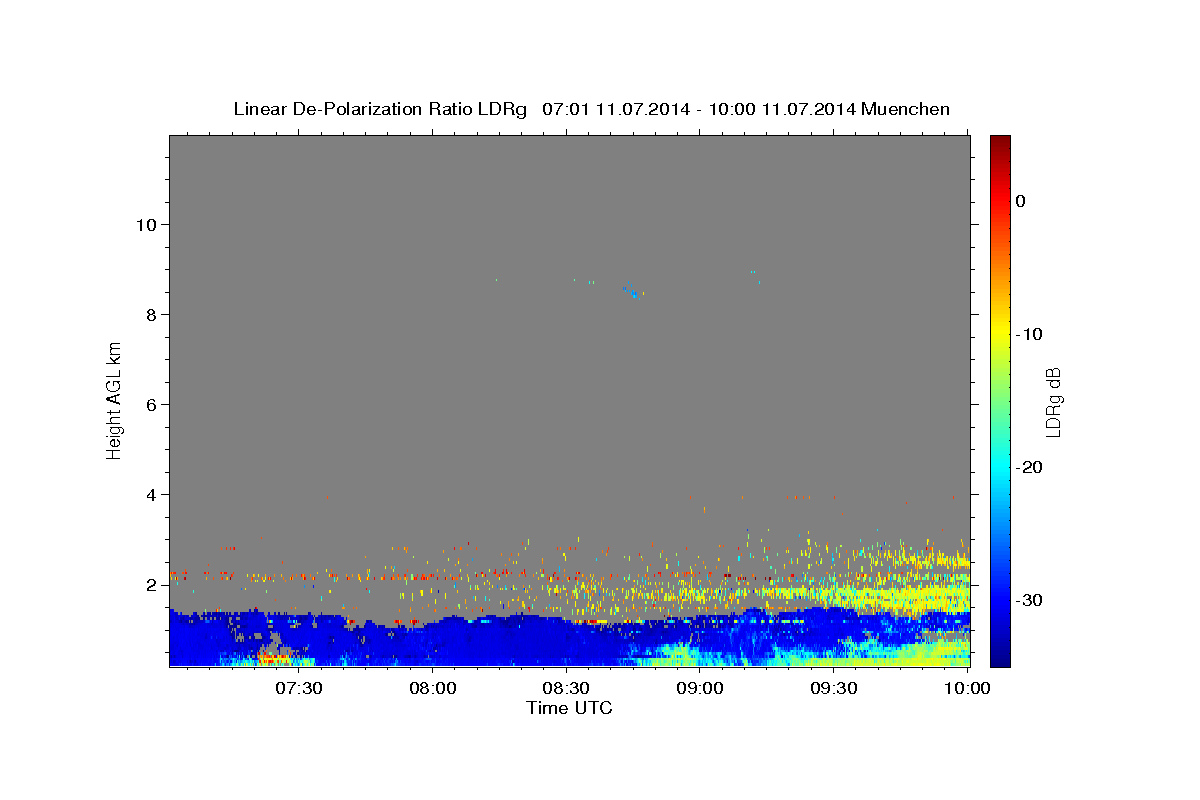Click the colorbar value label -20

click(x=1029, y=467)
